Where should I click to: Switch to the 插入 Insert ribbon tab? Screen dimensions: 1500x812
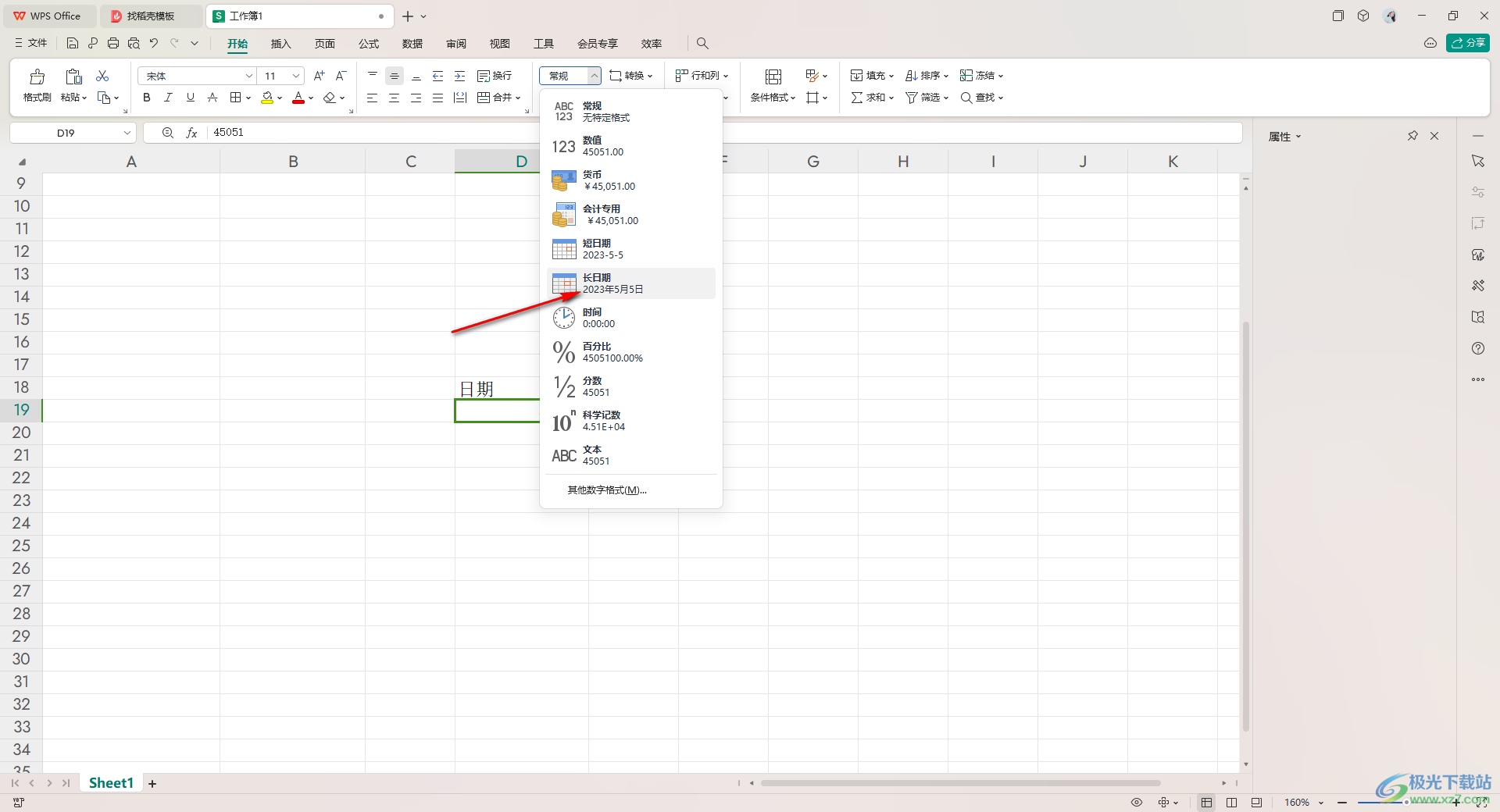280,44
